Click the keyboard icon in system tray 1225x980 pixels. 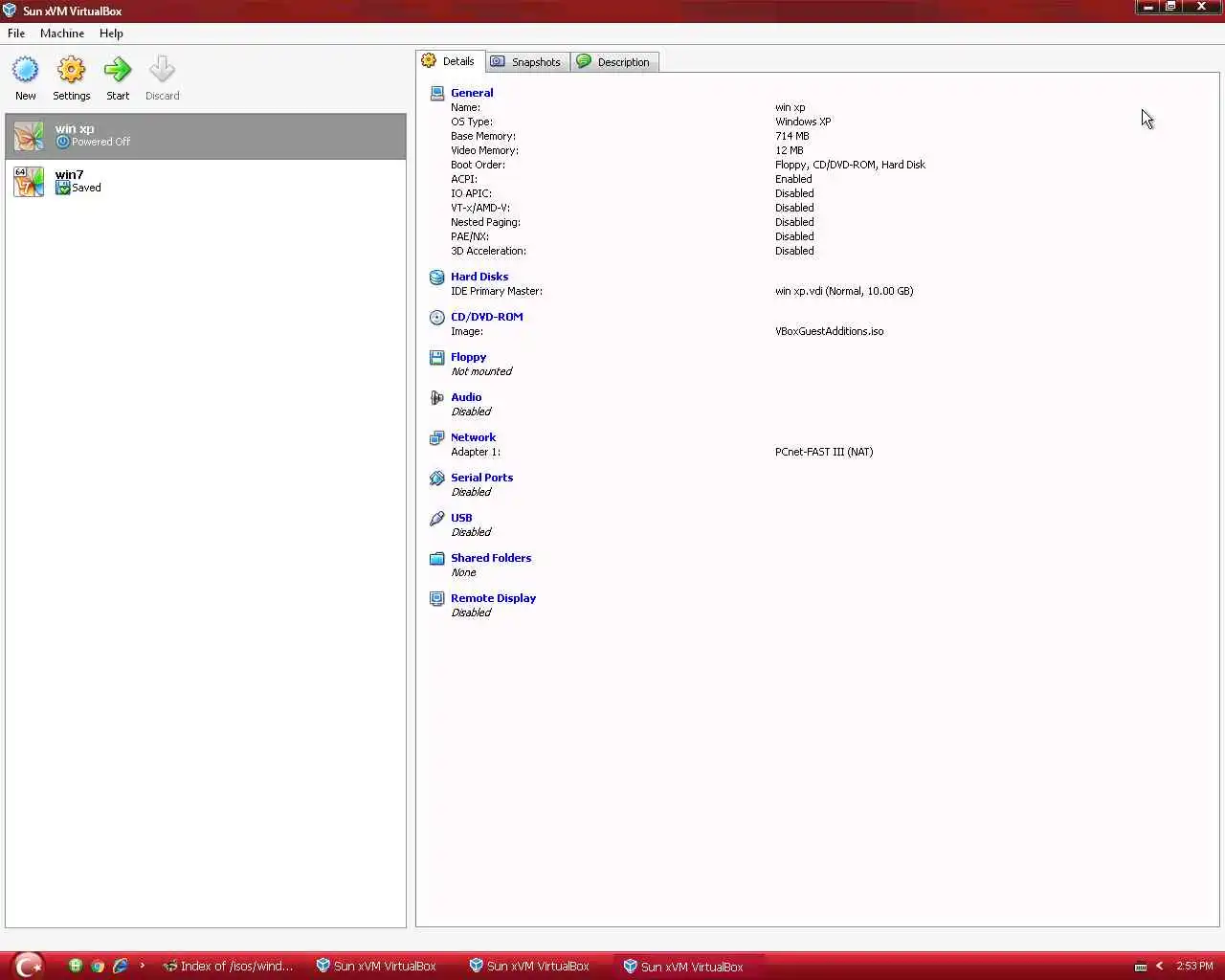[1141, 967]
